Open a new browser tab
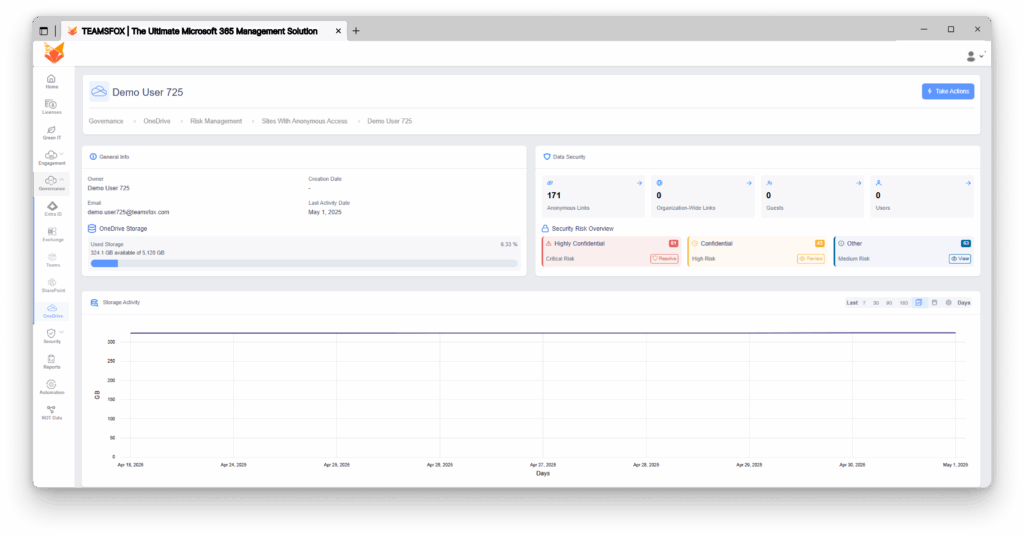The height and width of the screenshot is (536, 1024). [356, 31]
